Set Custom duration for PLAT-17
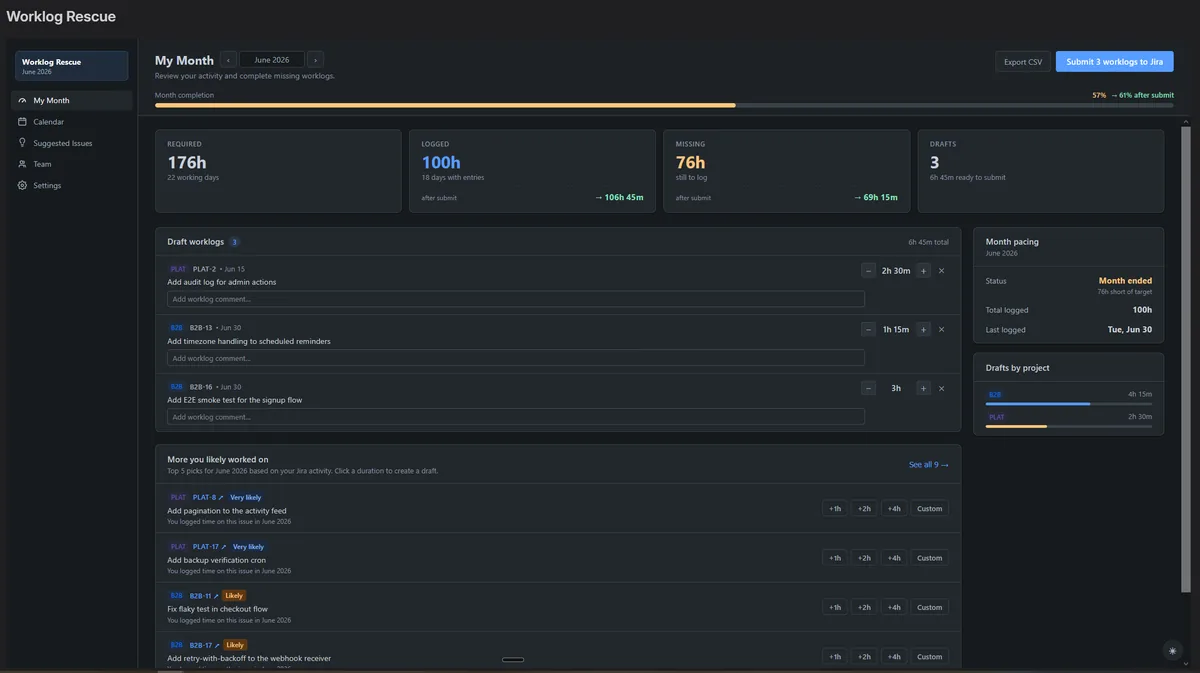1200x673 pixels. 930,558
